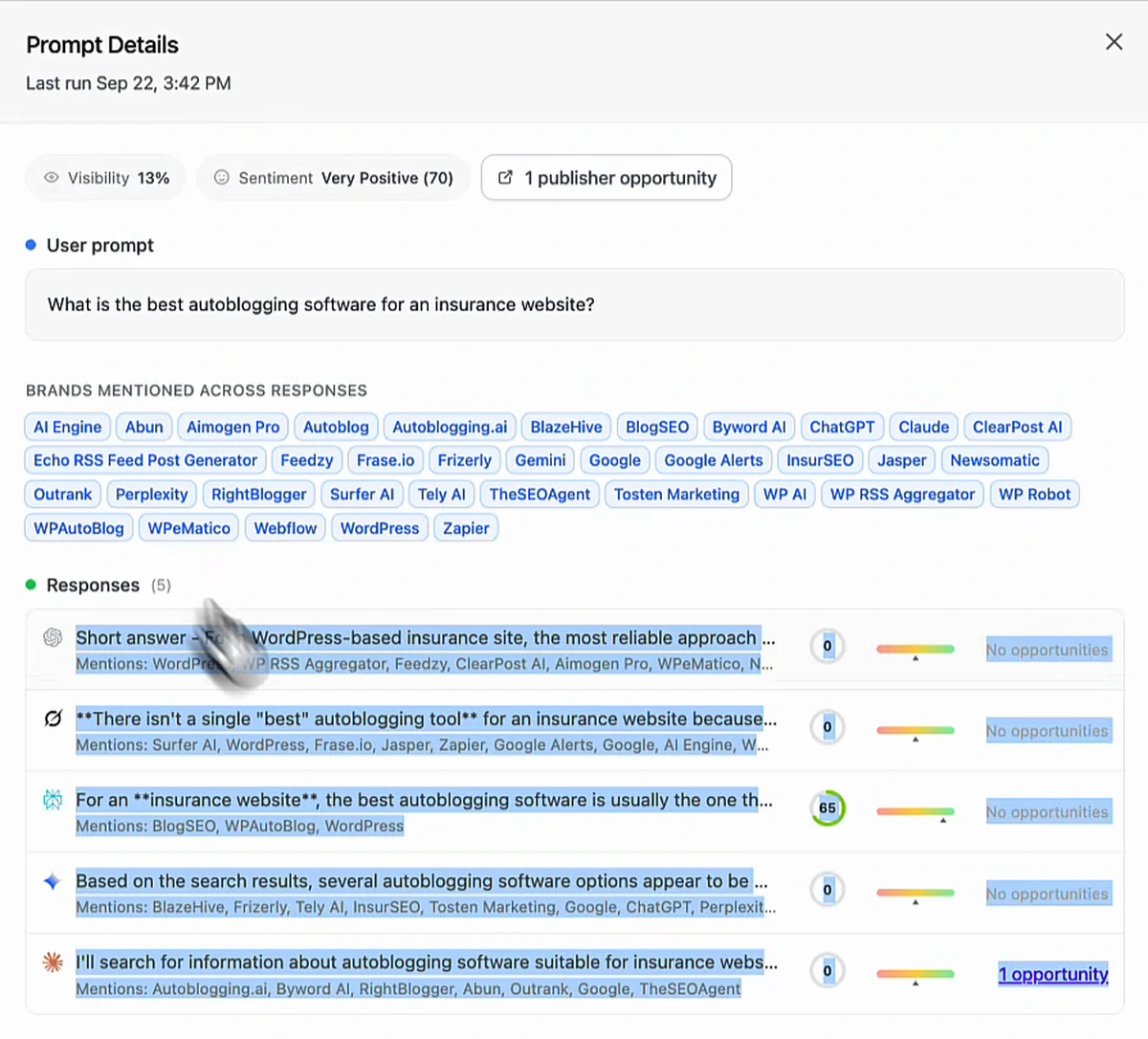Choose the Gemini brand tag
The height and width of the screenshot is (1039, 1148).
coord(541,460)
